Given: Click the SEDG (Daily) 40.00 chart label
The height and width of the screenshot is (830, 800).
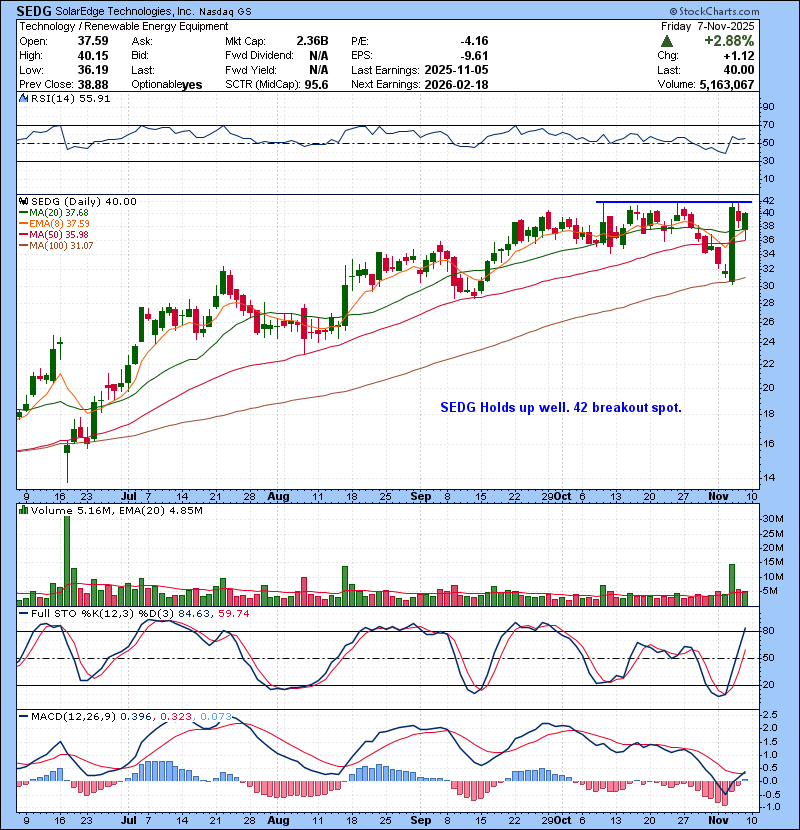Looking at the screenshot, I should pyautogui.click(x=84, y=201).
